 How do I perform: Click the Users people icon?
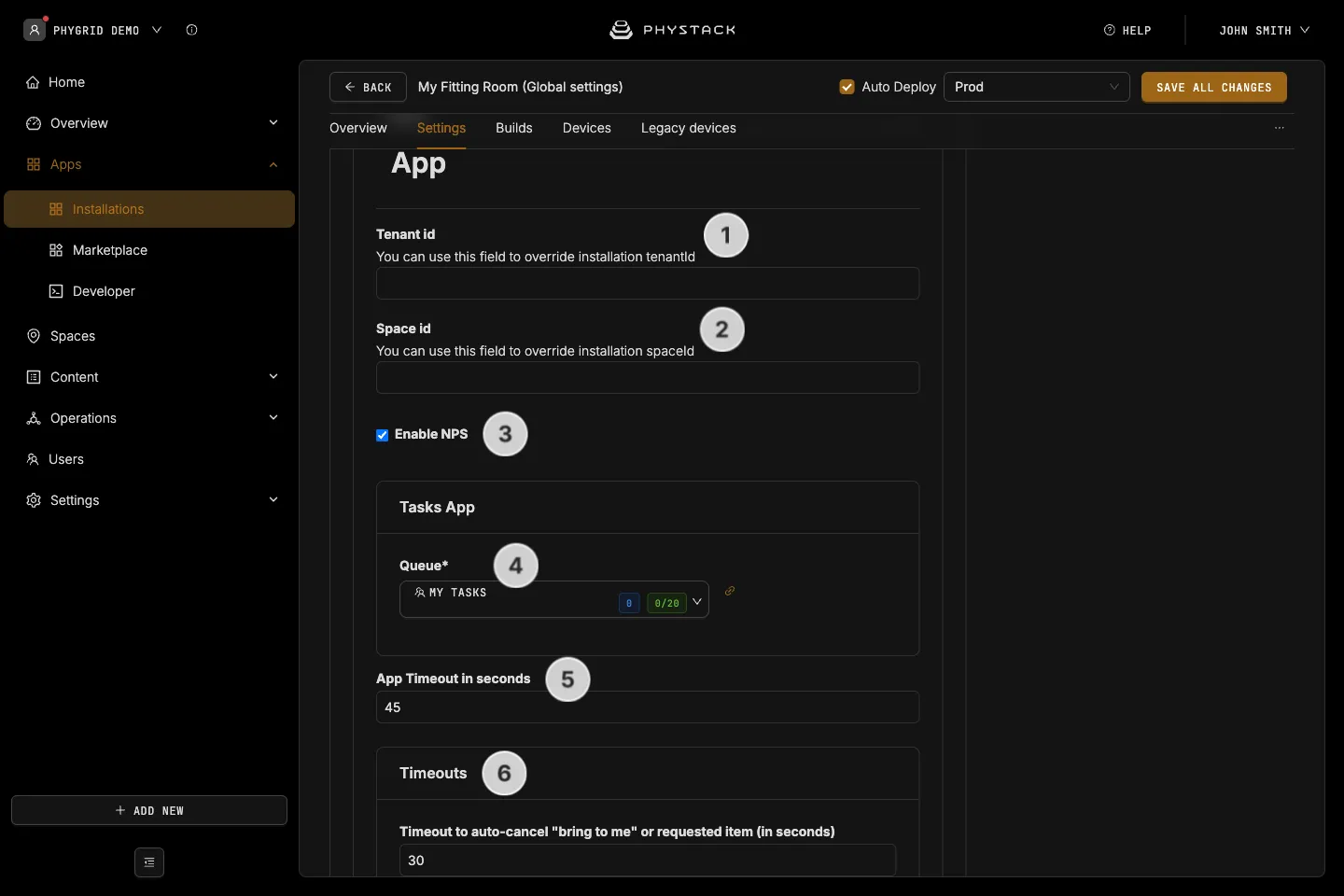[x=33, y=459]
